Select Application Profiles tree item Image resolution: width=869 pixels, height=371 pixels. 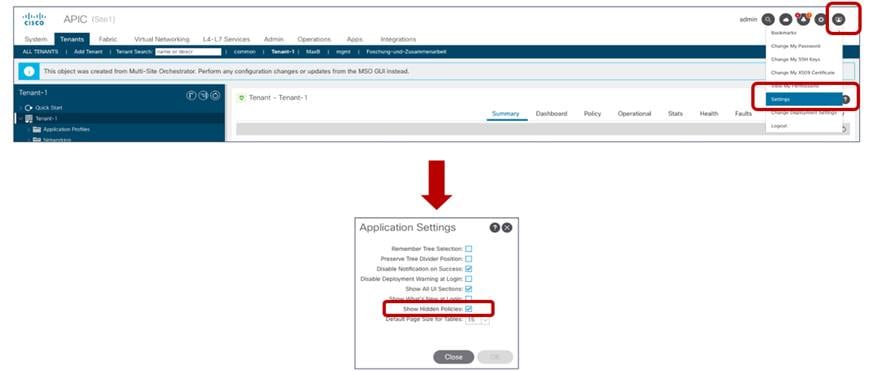67,129
